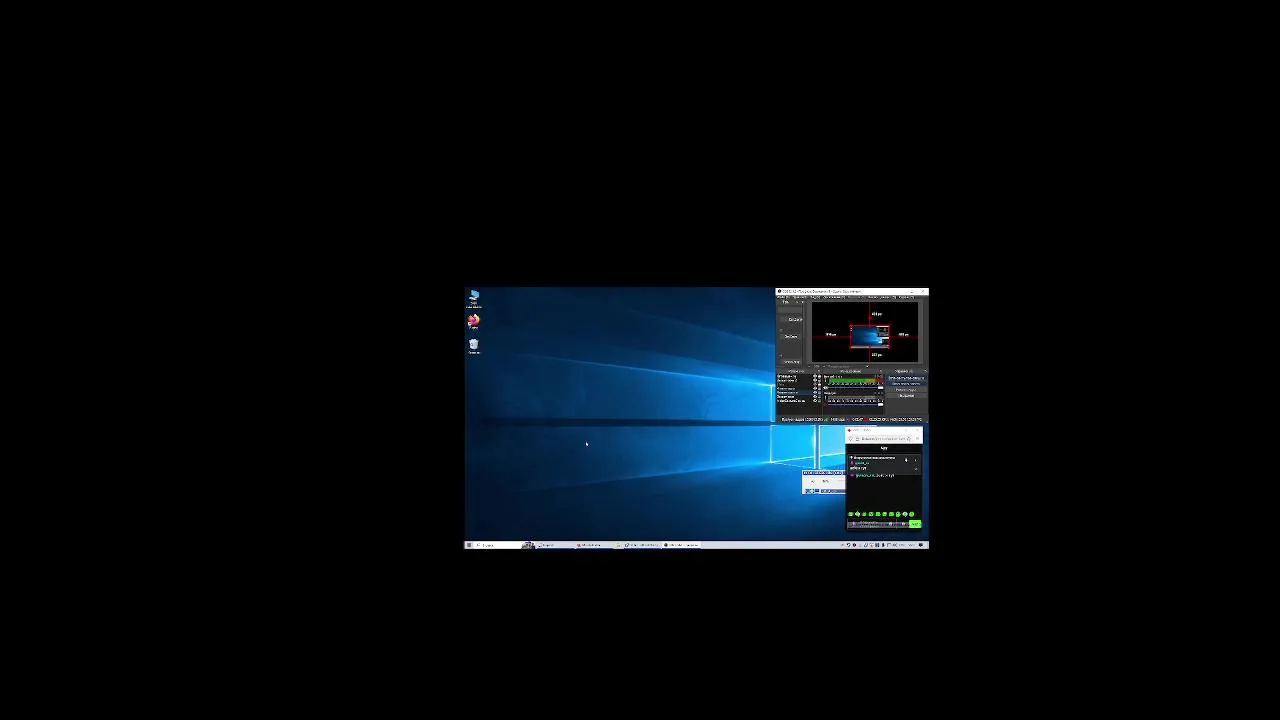The height and width of the screenshot is (720, 1280).
Task: Toggle eye icon of first OBS source row
Action: (x=815, y=376)
